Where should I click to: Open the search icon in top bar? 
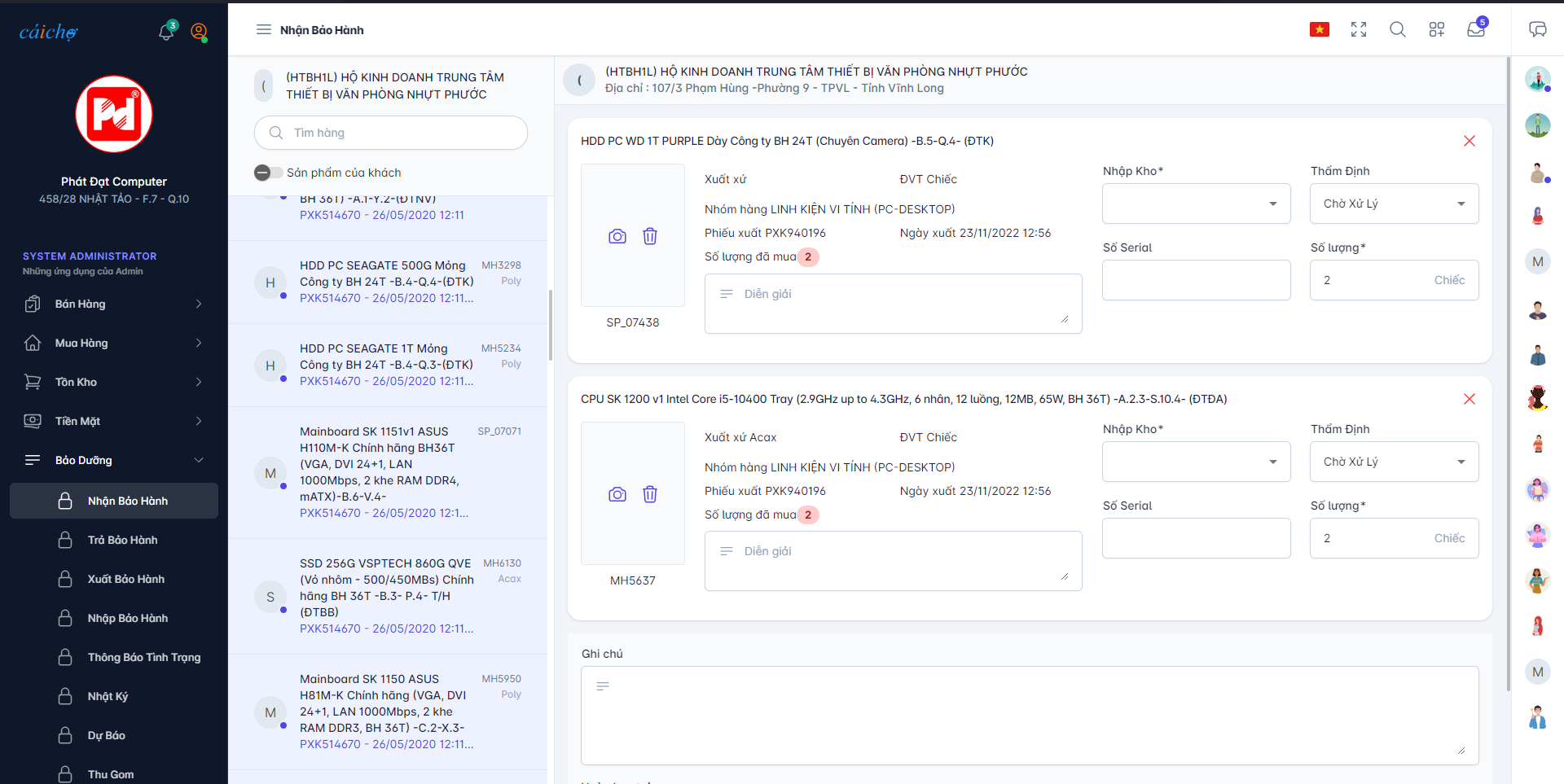coord(1397,30)
